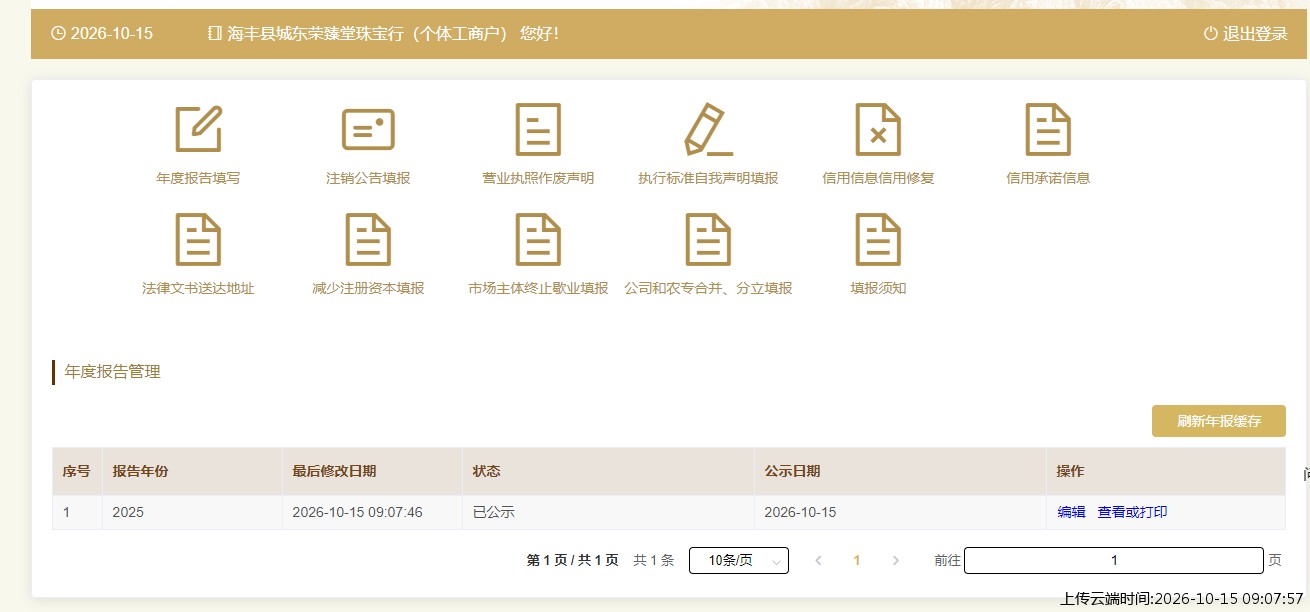Click the 共 1 条 total count text

(x=654, y=561)
